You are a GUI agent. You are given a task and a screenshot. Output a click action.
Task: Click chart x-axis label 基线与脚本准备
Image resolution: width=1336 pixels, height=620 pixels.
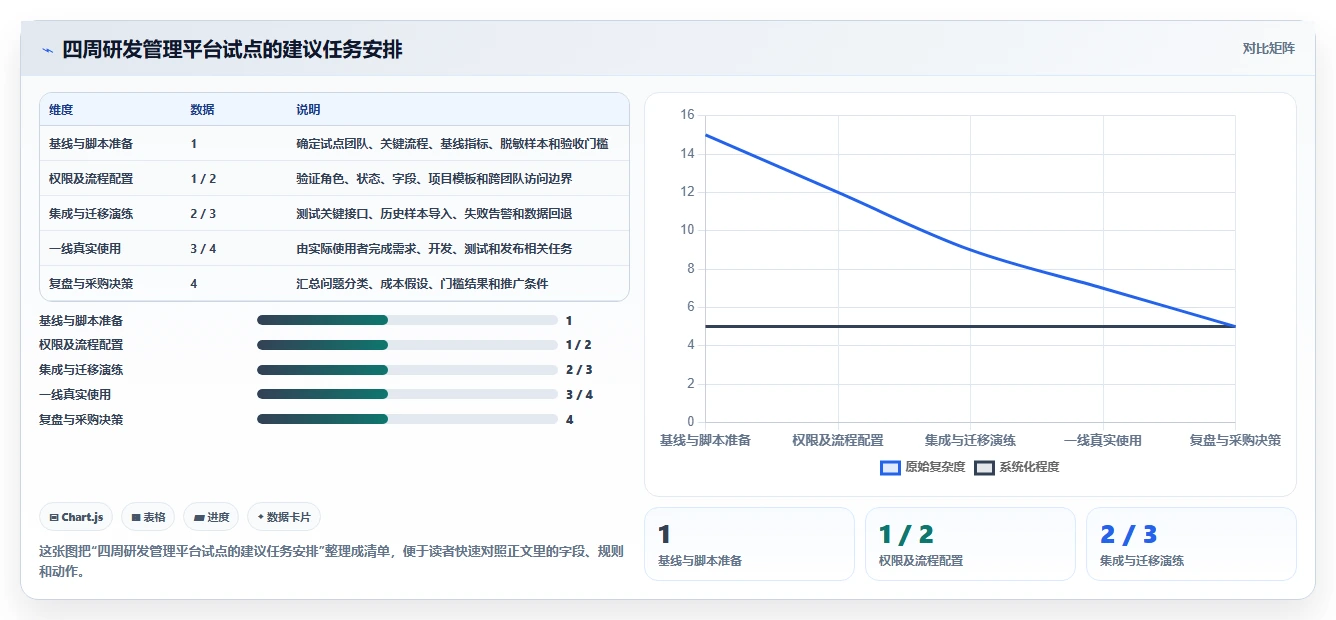(705, 440)
